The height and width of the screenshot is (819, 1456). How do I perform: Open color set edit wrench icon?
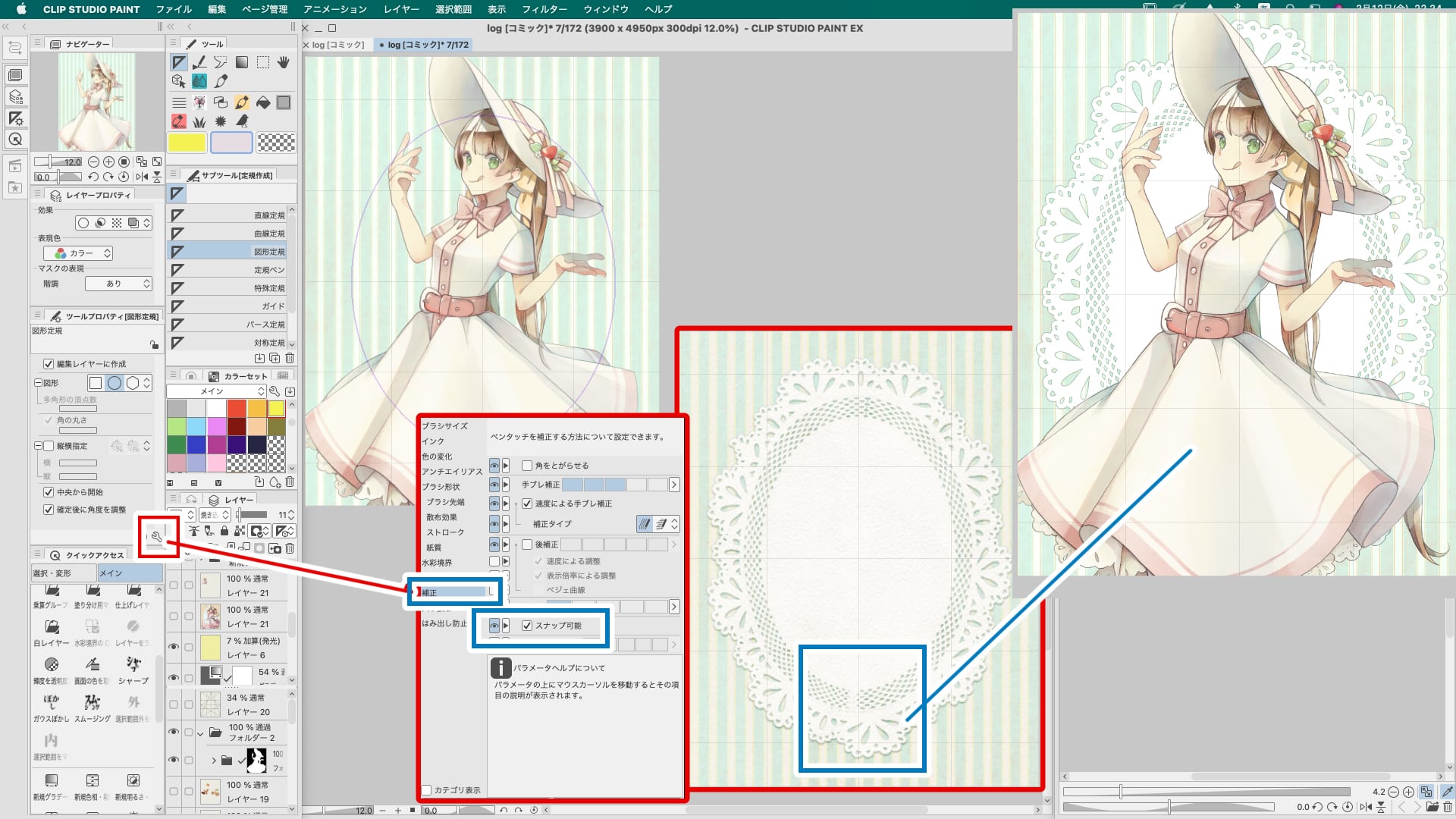[275, 391]
